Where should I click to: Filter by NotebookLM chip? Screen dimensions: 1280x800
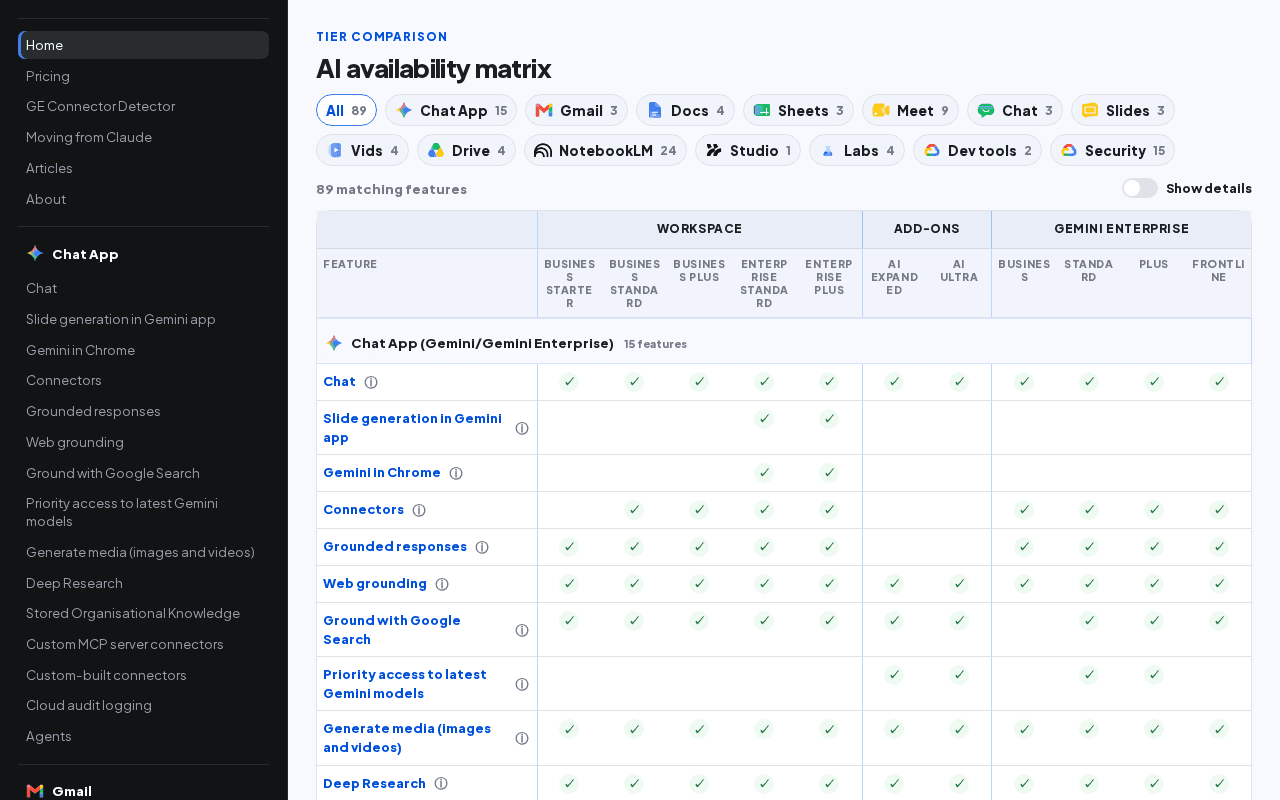click(x=605, y=150)
